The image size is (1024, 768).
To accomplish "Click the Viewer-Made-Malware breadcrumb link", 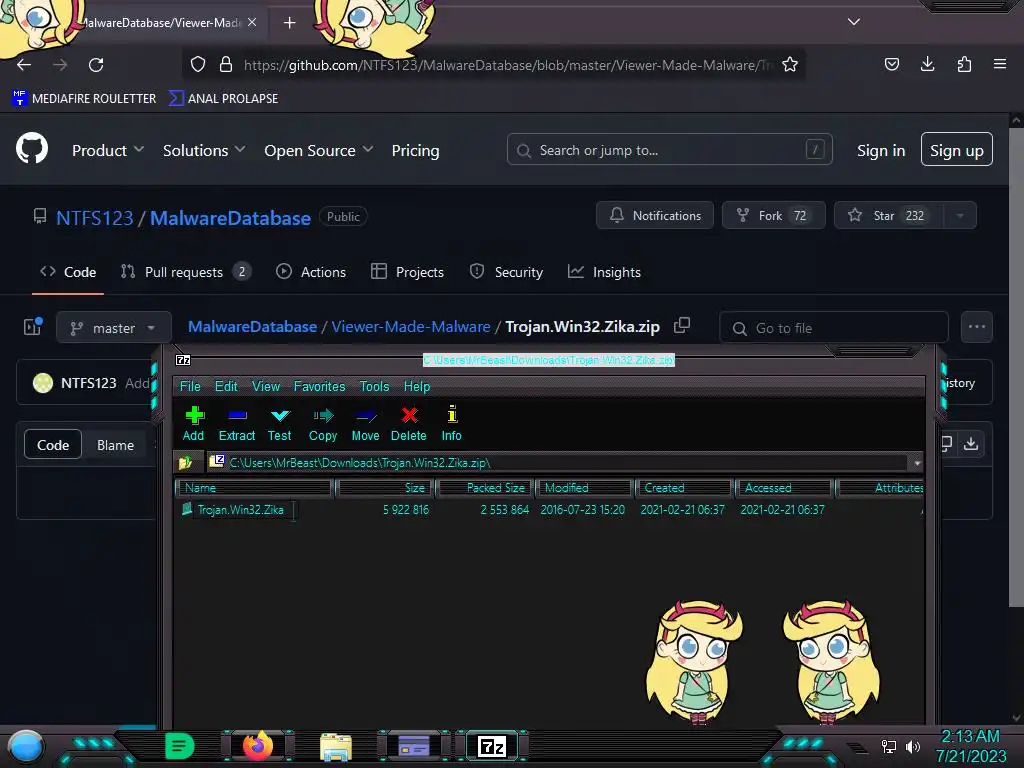I will (x=411, y=327).
